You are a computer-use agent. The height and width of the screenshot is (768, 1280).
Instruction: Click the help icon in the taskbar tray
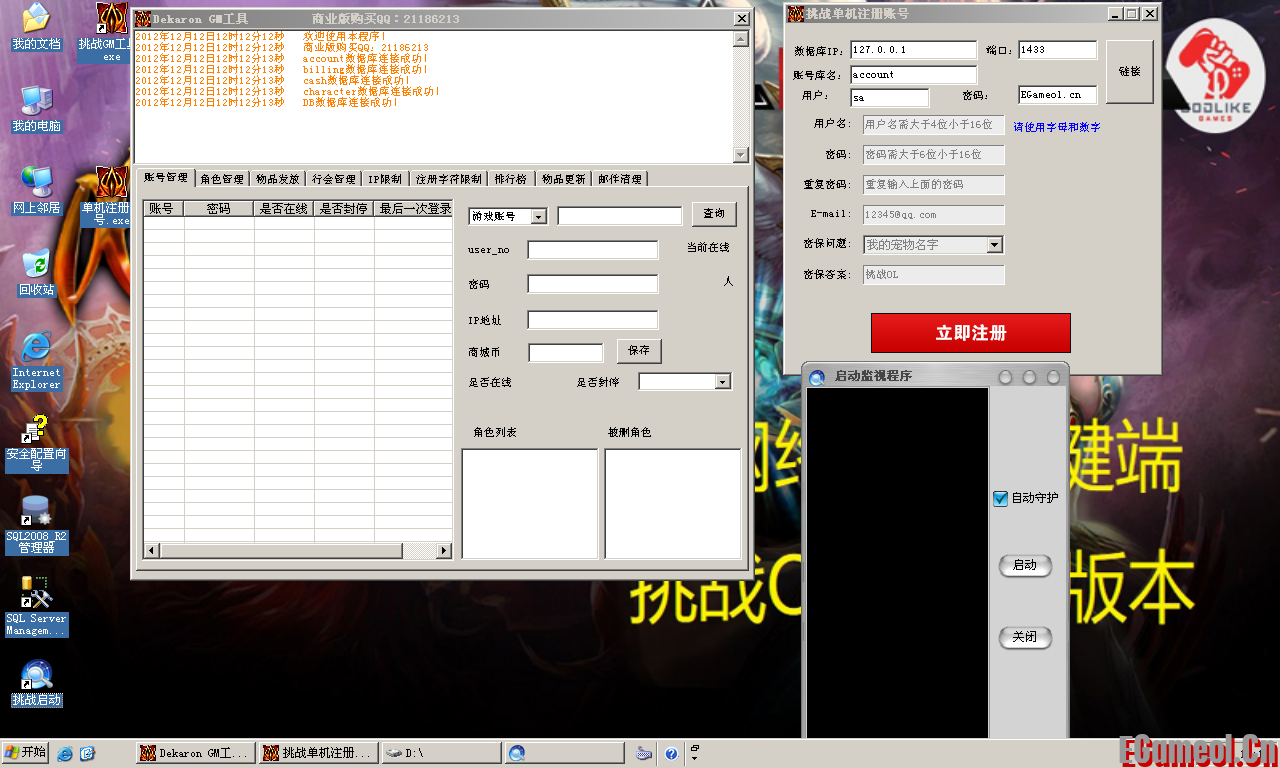tap(671, 753)
